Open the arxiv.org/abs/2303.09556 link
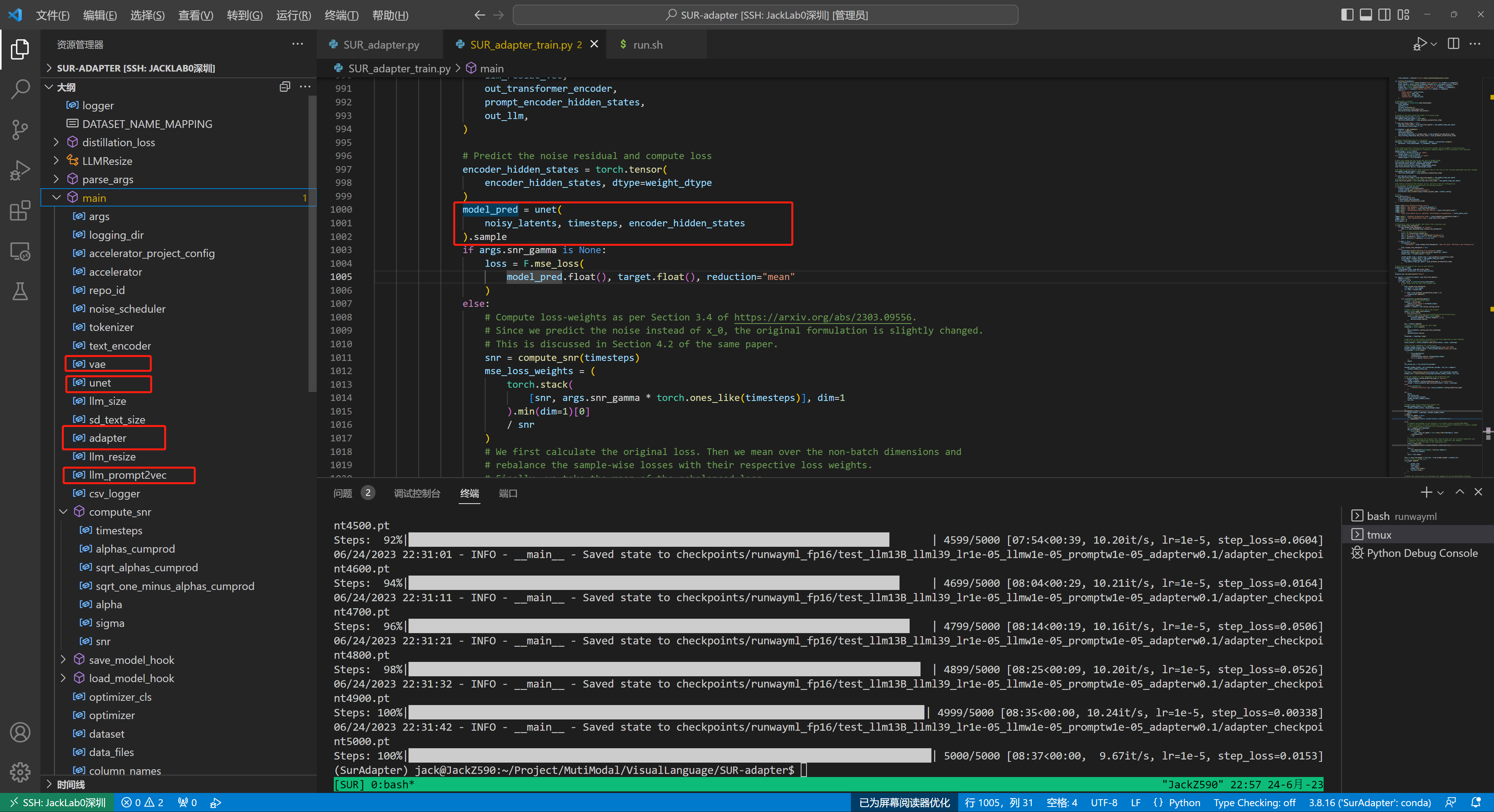This screenshot has width=1494, height=812. pos(822,317)
